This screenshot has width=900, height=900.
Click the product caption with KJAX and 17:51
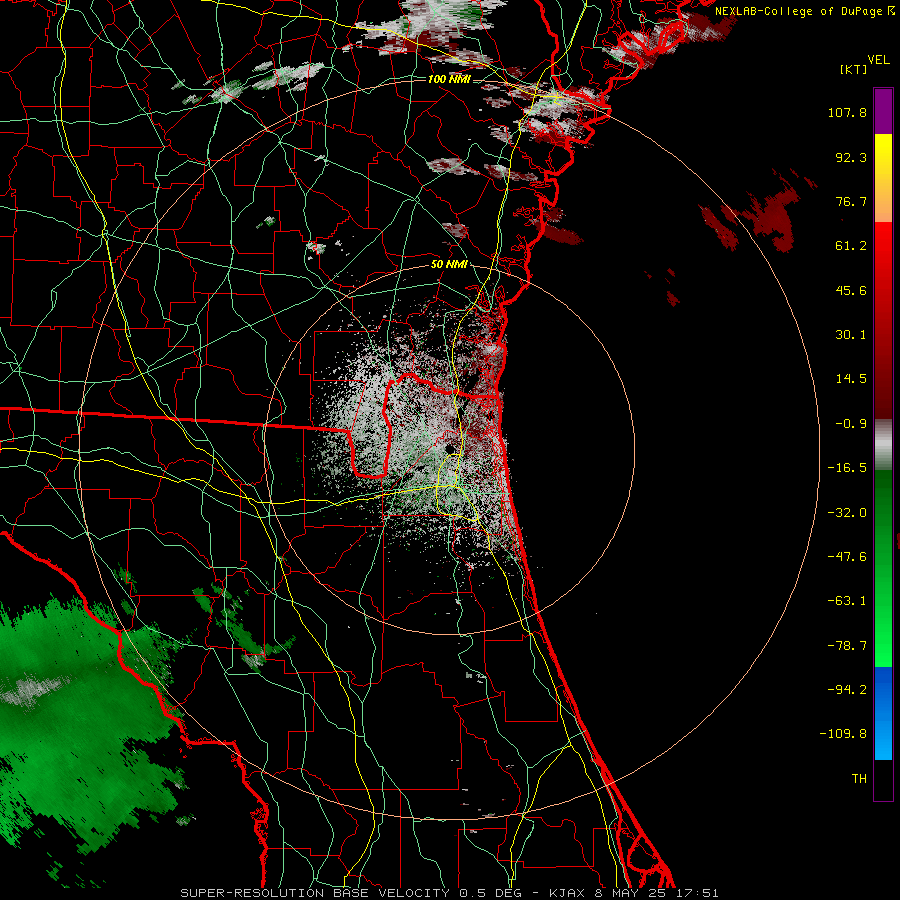tap(449, 893)
